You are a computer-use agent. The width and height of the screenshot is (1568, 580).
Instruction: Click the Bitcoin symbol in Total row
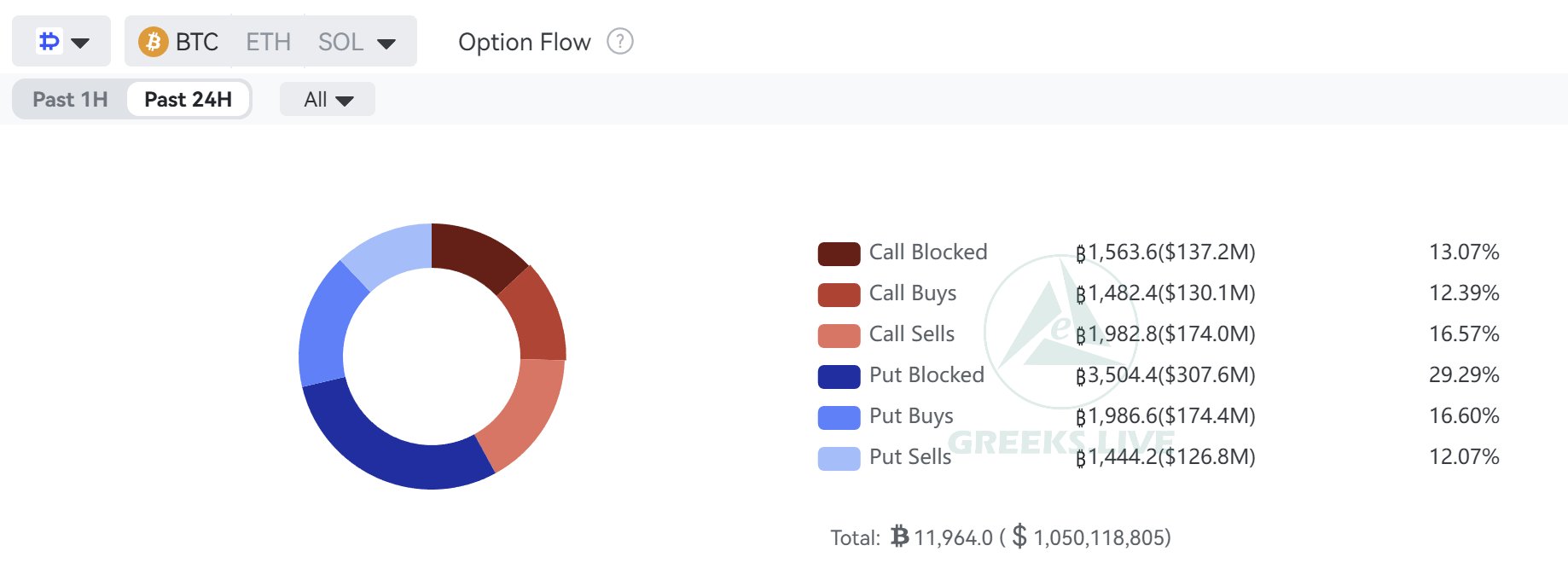click(x=899, y=536)
